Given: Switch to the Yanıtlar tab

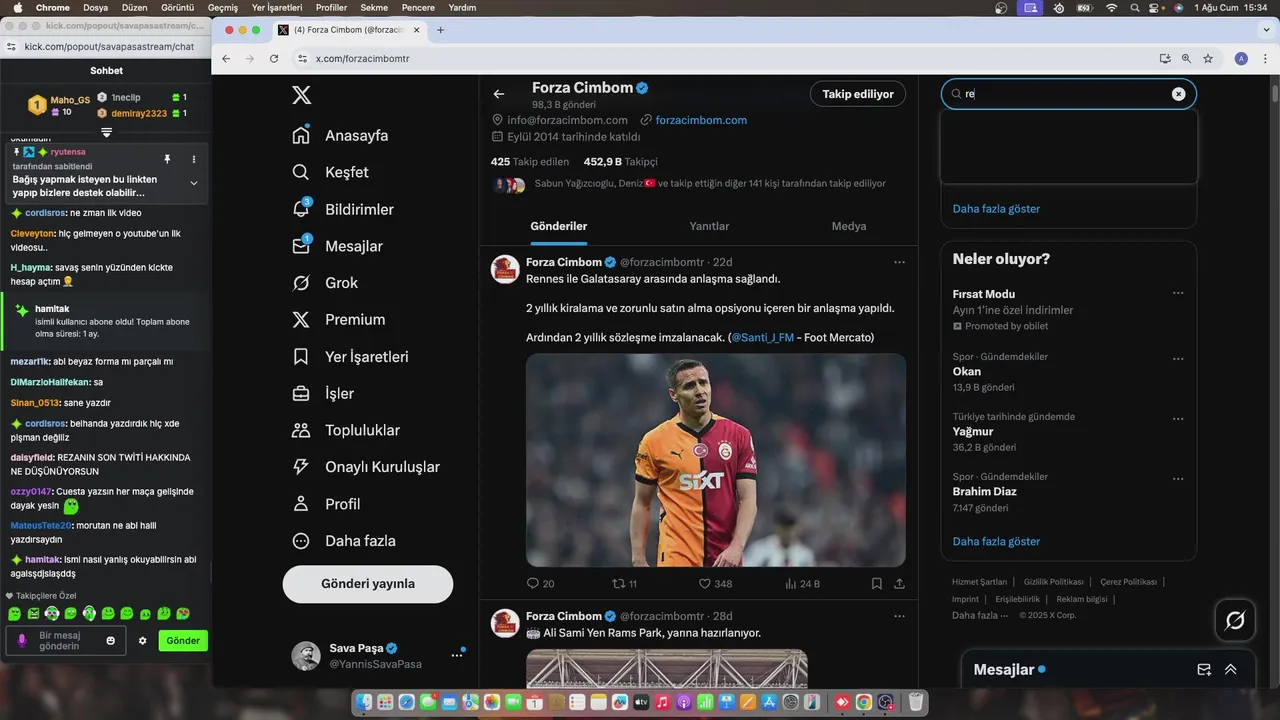Looking at the screenshot, I should pyautogui.click(x=709, y=226).
